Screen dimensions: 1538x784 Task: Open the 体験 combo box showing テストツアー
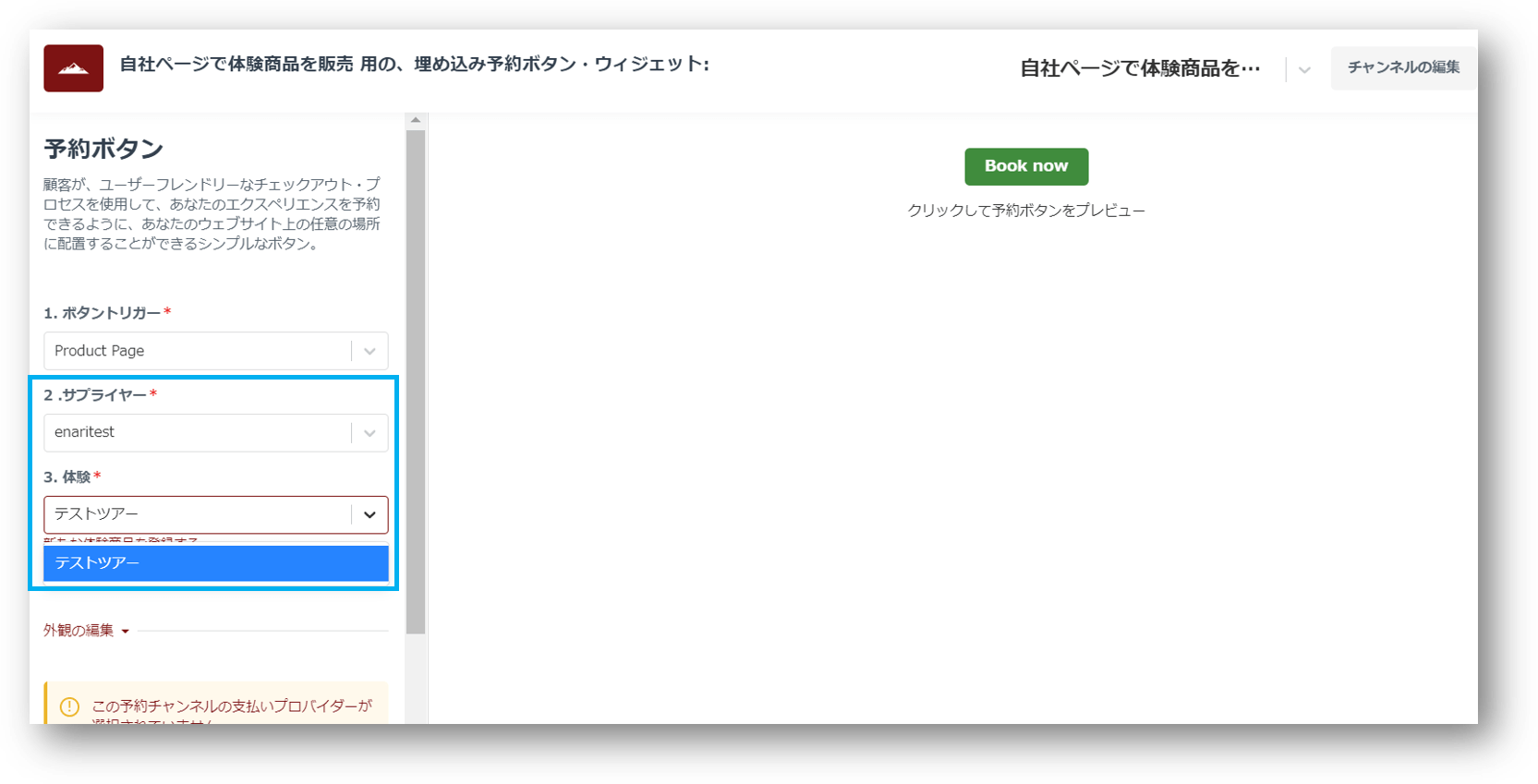[197, 514]
